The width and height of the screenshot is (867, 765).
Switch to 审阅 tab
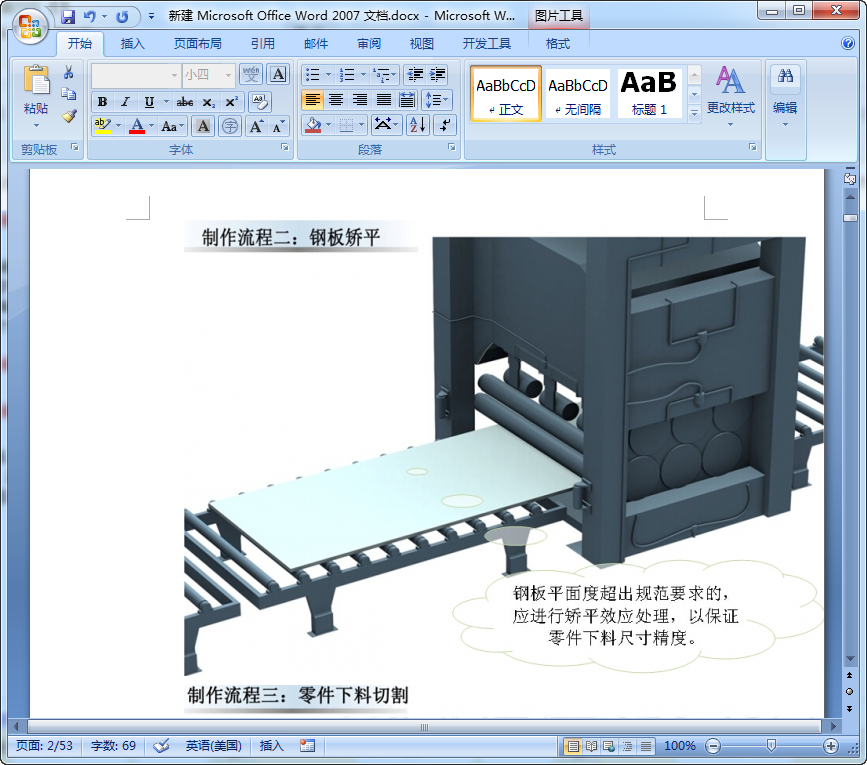click(369, 44)
